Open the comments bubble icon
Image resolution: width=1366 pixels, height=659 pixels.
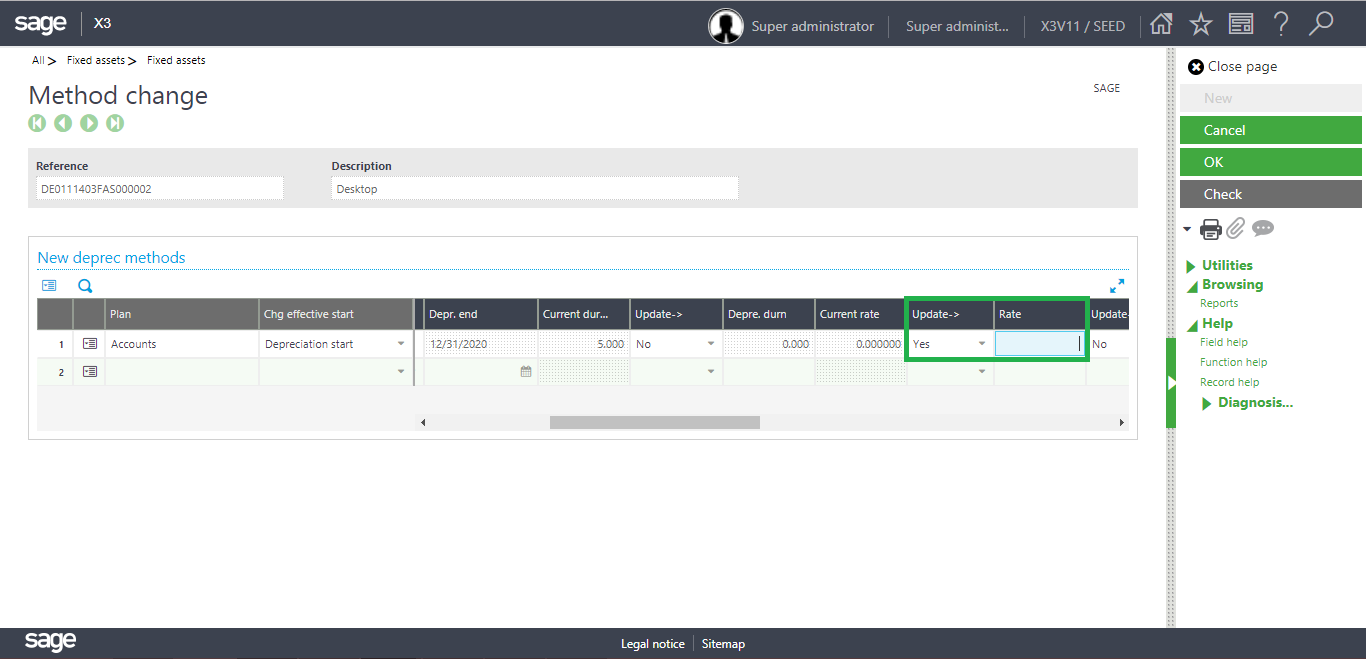(1262, 229)
